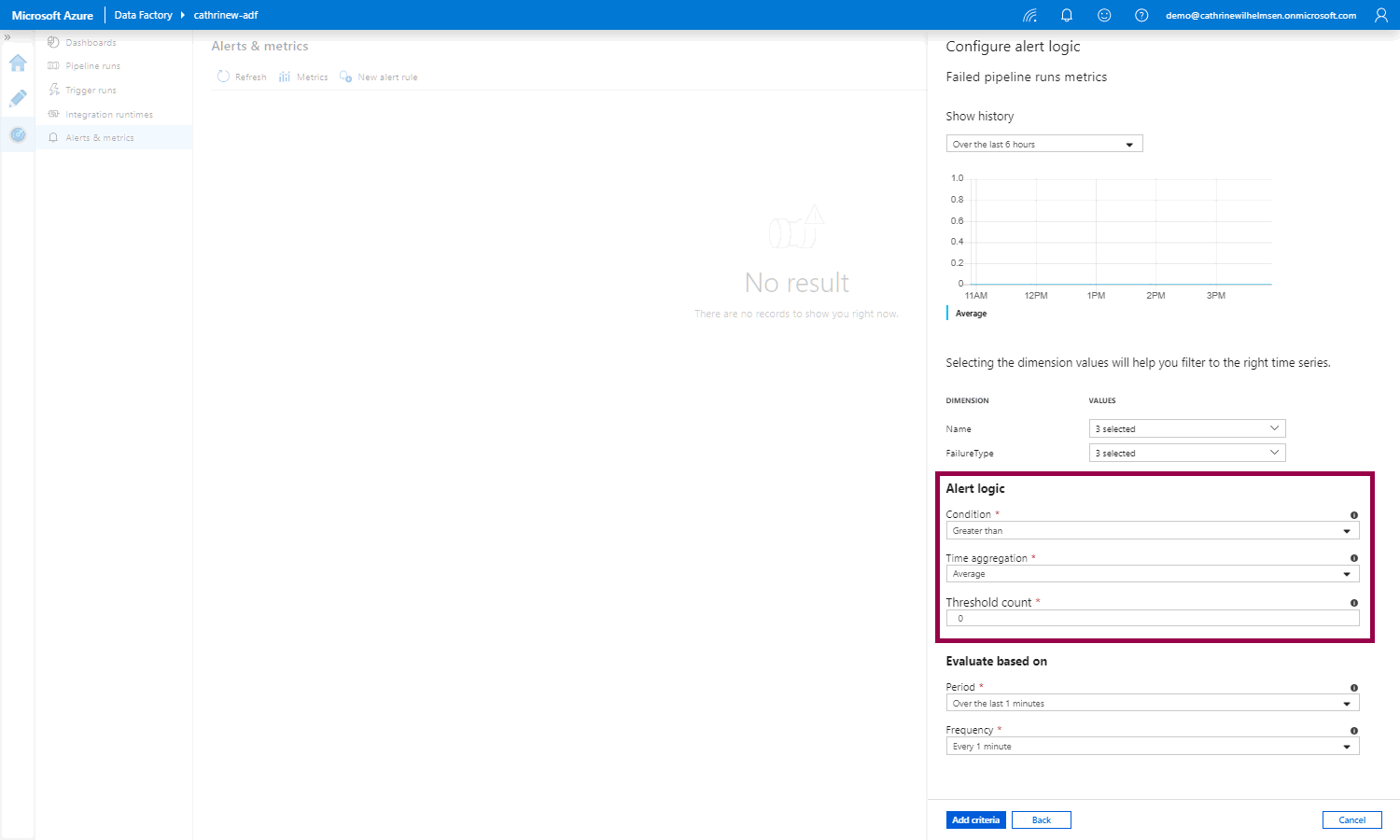Expand the FailureType values dropdown
Screen dimensions: 1400x840
1186,453
